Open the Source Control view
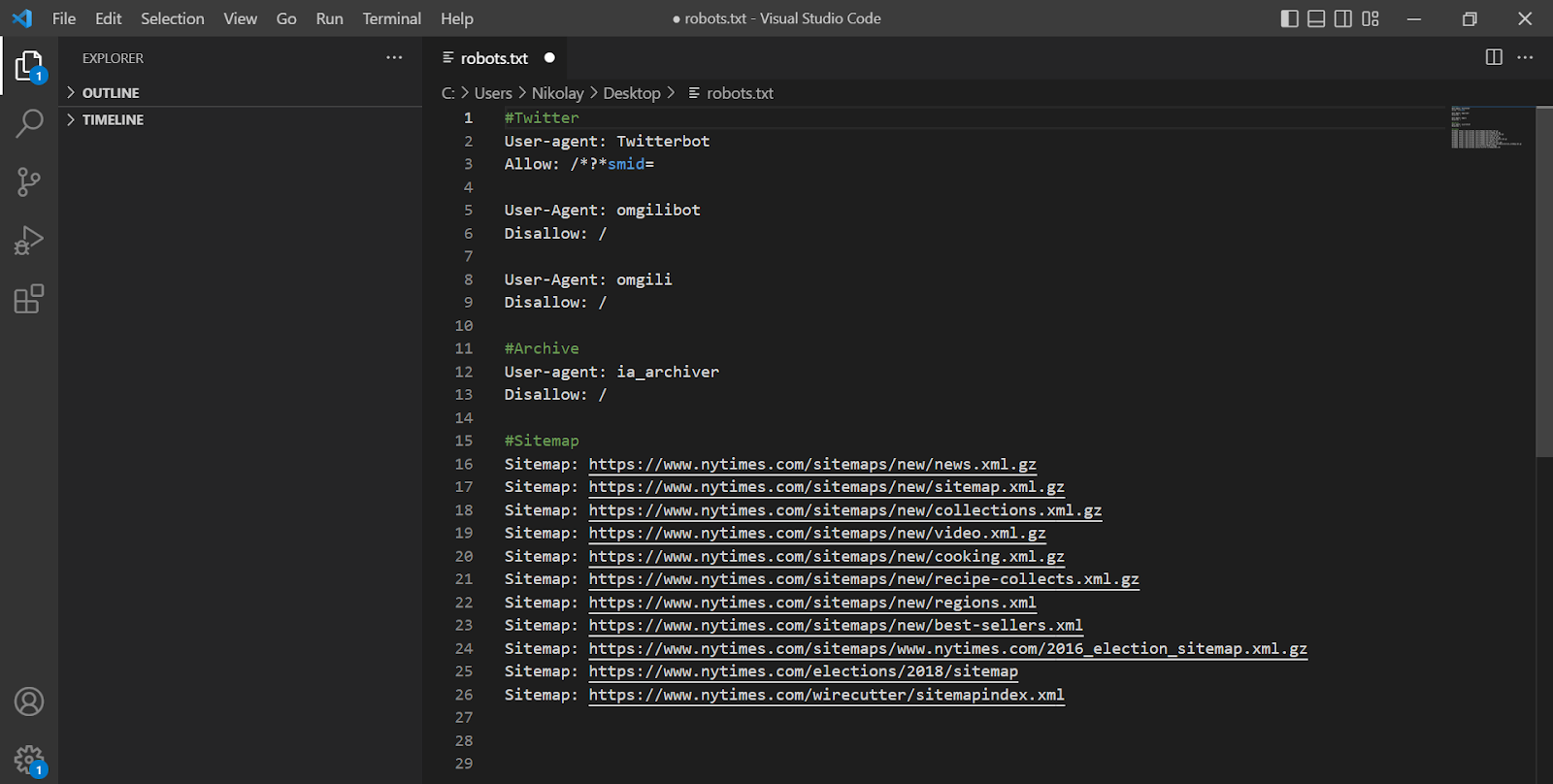The image size is (1553, 784). click(x=29, y=181)
